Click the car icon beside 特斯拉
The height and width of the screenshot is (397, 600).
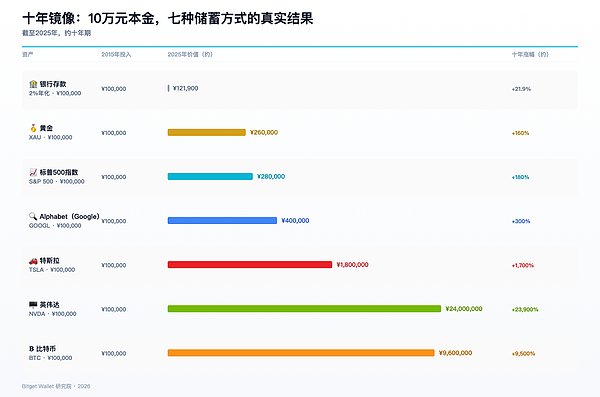tap(33, 261)
